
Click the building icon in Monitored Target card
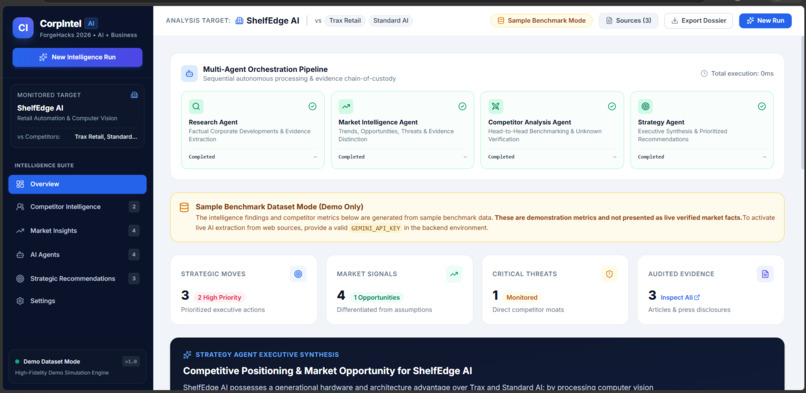click(x=134, y=95)
